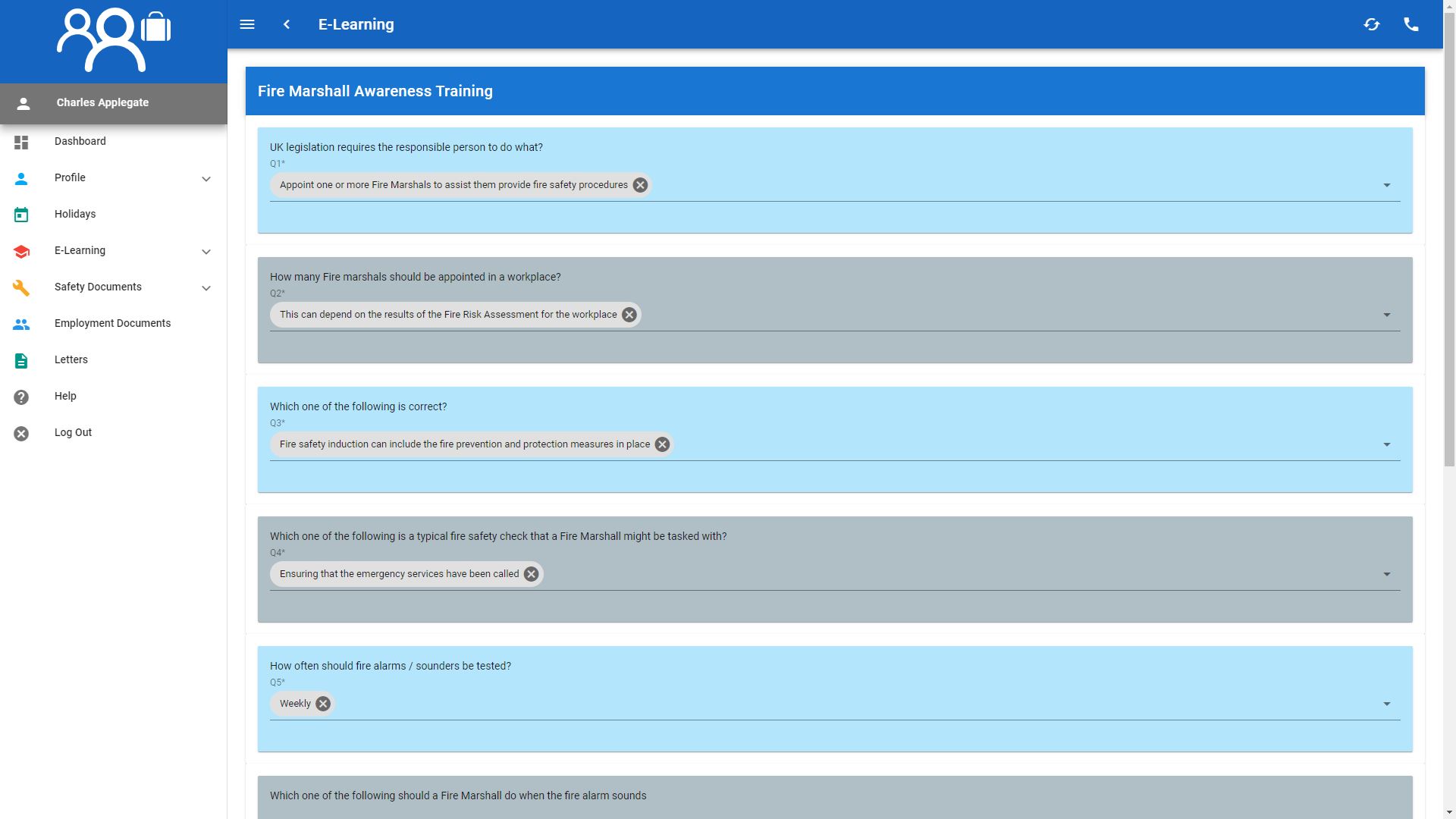Click the phone call icon
This screenshot has height=819, width=1456.
point(1411,24)
